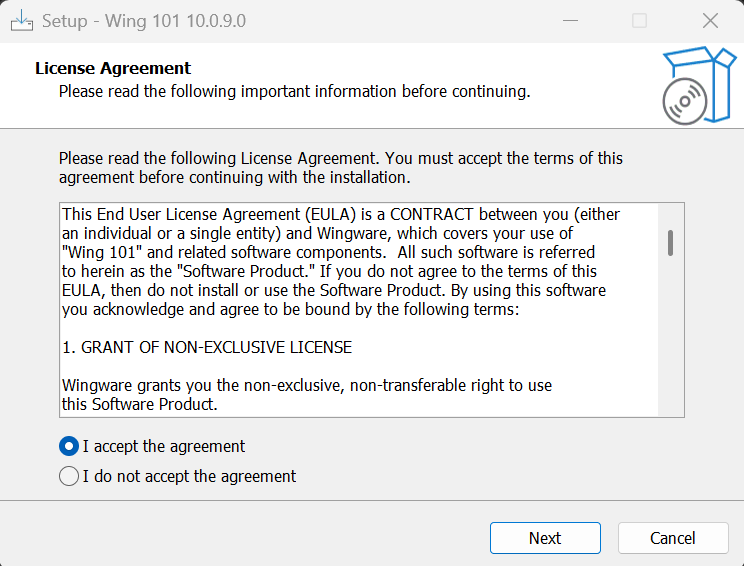Viewport: 744px width, 566px height.
Task: Click the disabled maximize button
Action: (x=640, y=21)
